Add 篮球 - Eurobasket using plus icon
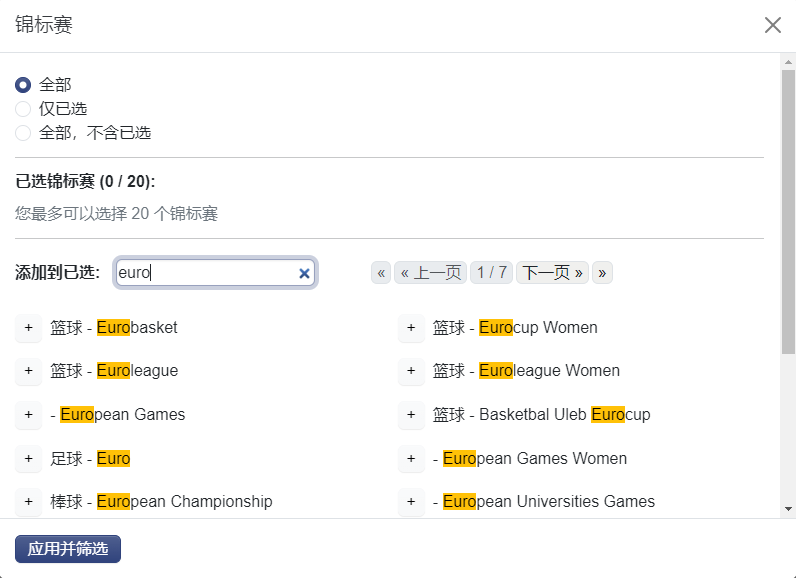 [28, 328]
